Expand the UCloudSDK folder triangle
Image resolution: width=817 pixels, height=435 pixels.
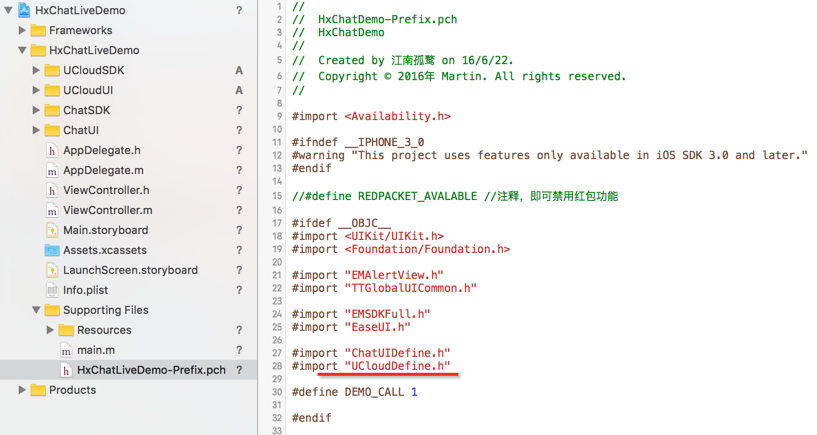pos(36,70)
